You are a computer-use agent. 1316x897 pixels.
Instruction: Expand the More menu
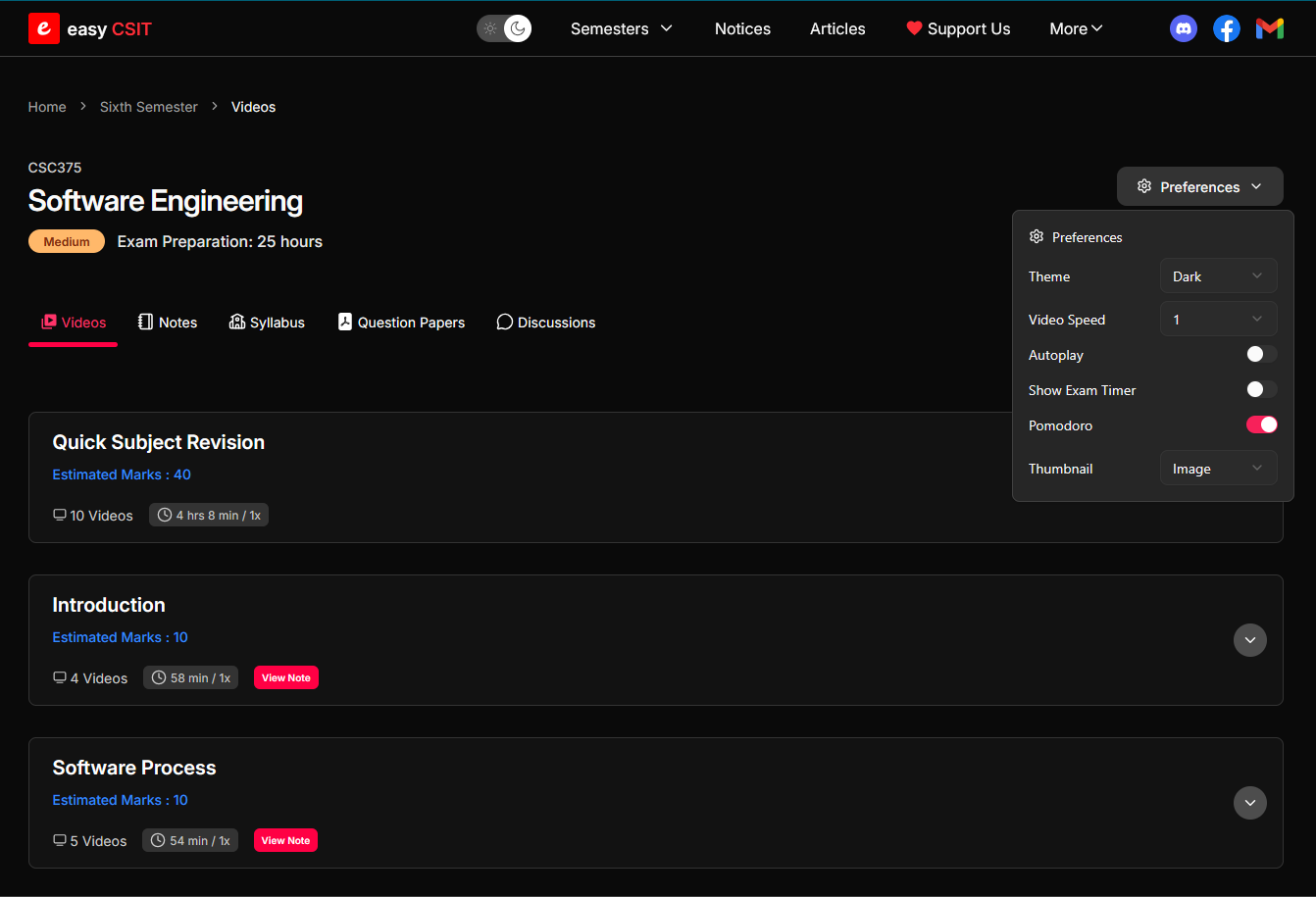point(1077,28)
